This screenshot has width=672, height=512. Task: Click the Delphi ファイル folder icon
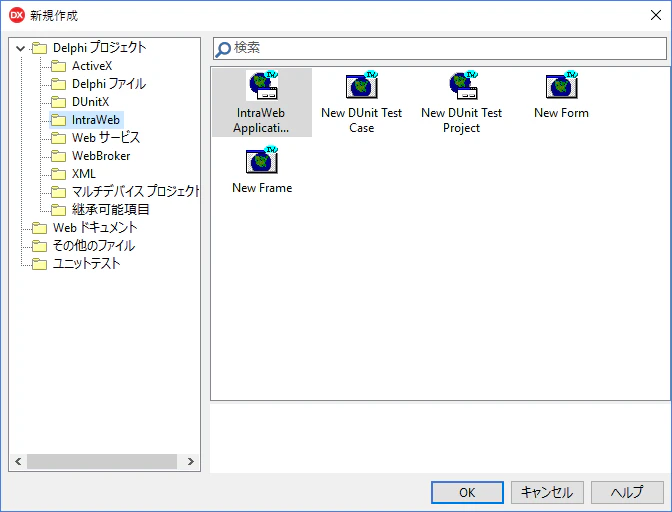coord(59,84)
